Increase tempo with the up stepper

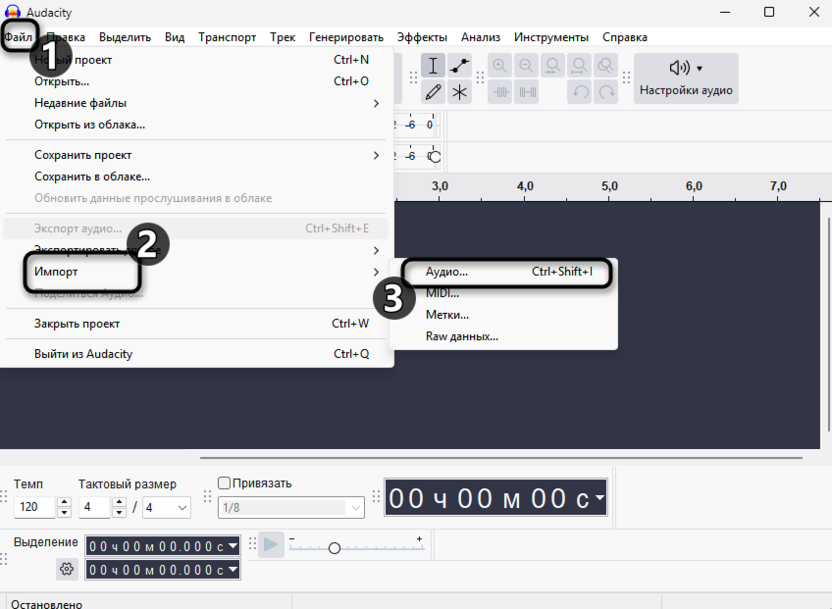tap(64, 502)
